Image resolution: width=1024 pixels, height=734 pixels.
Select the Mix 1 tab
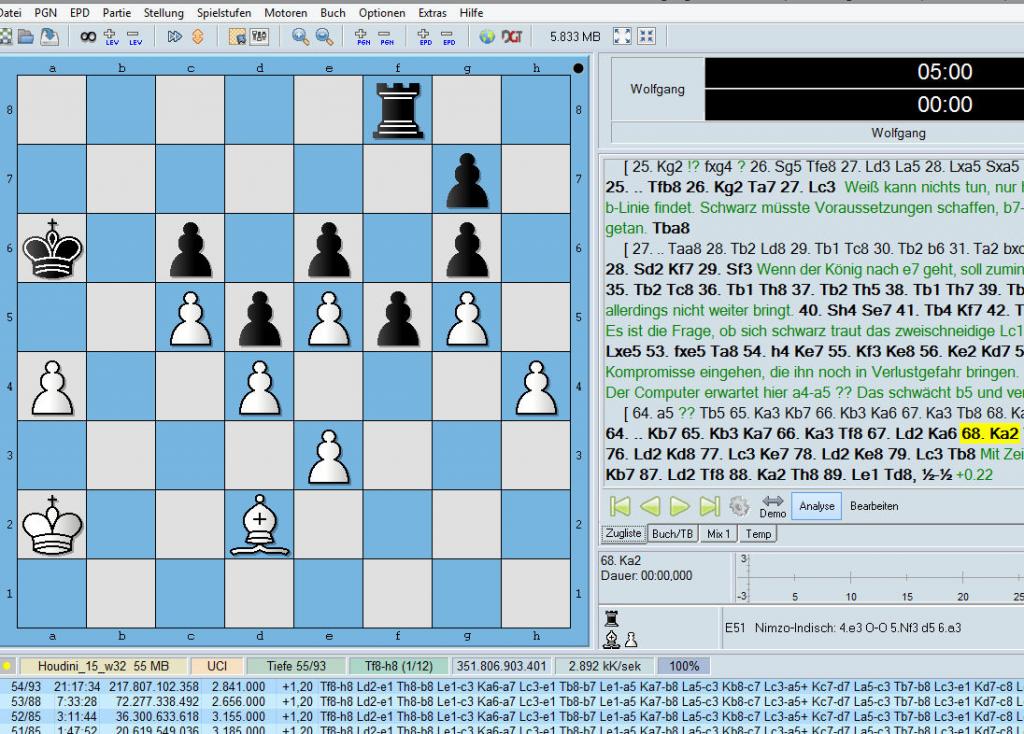pos(719,534)
